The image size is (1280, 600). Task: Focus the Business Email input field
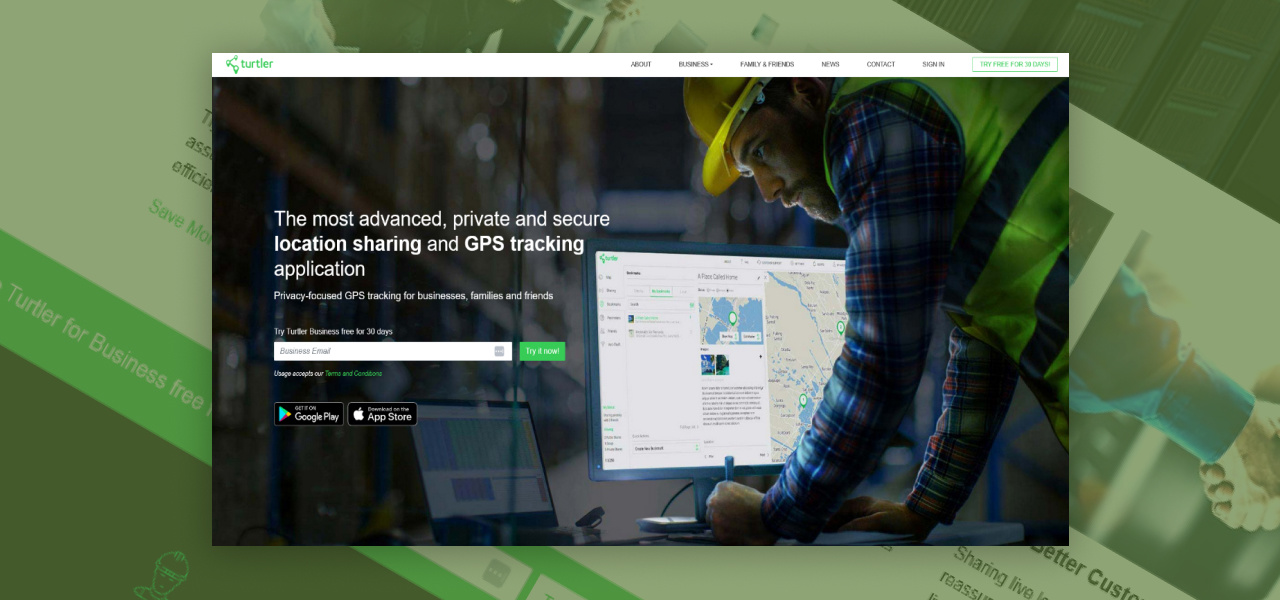click(x=393, y=351)
